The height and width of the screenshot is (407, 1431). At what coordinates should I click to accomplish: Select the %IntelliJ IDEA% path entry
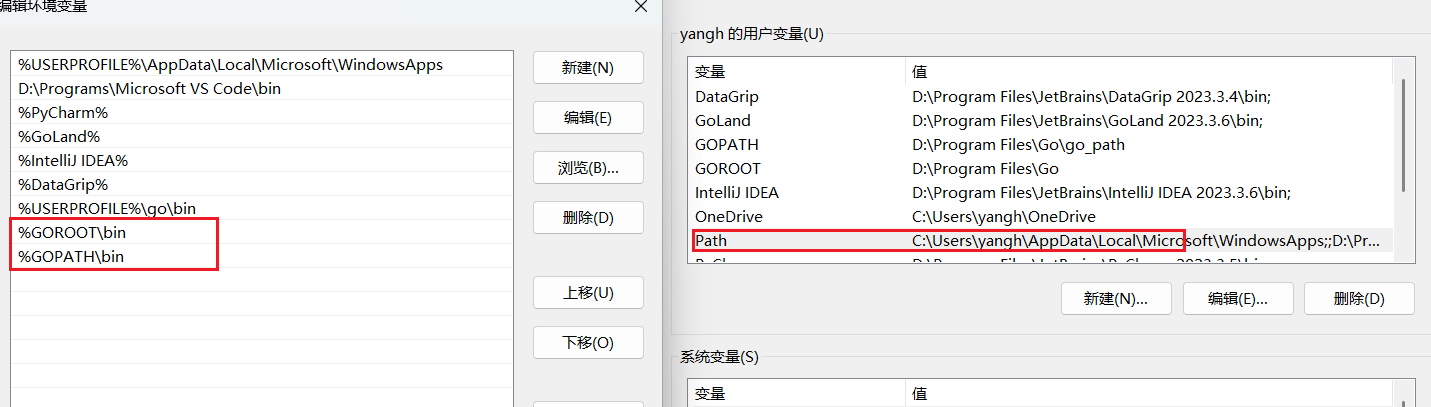click(73, 160)
